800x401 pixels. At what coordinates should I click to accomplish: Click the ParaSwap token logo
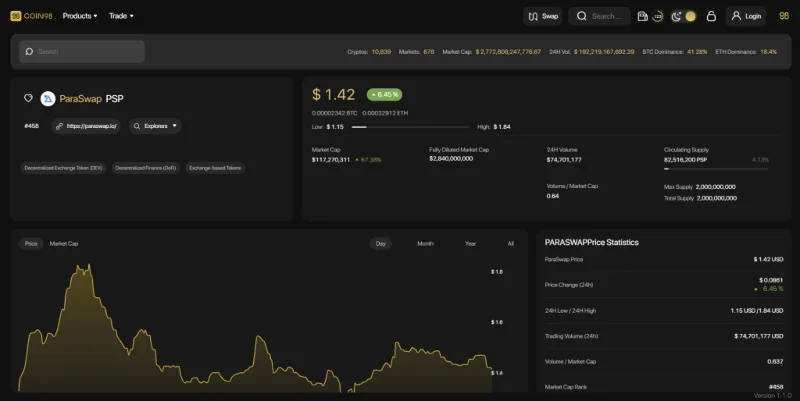(47, 98)
